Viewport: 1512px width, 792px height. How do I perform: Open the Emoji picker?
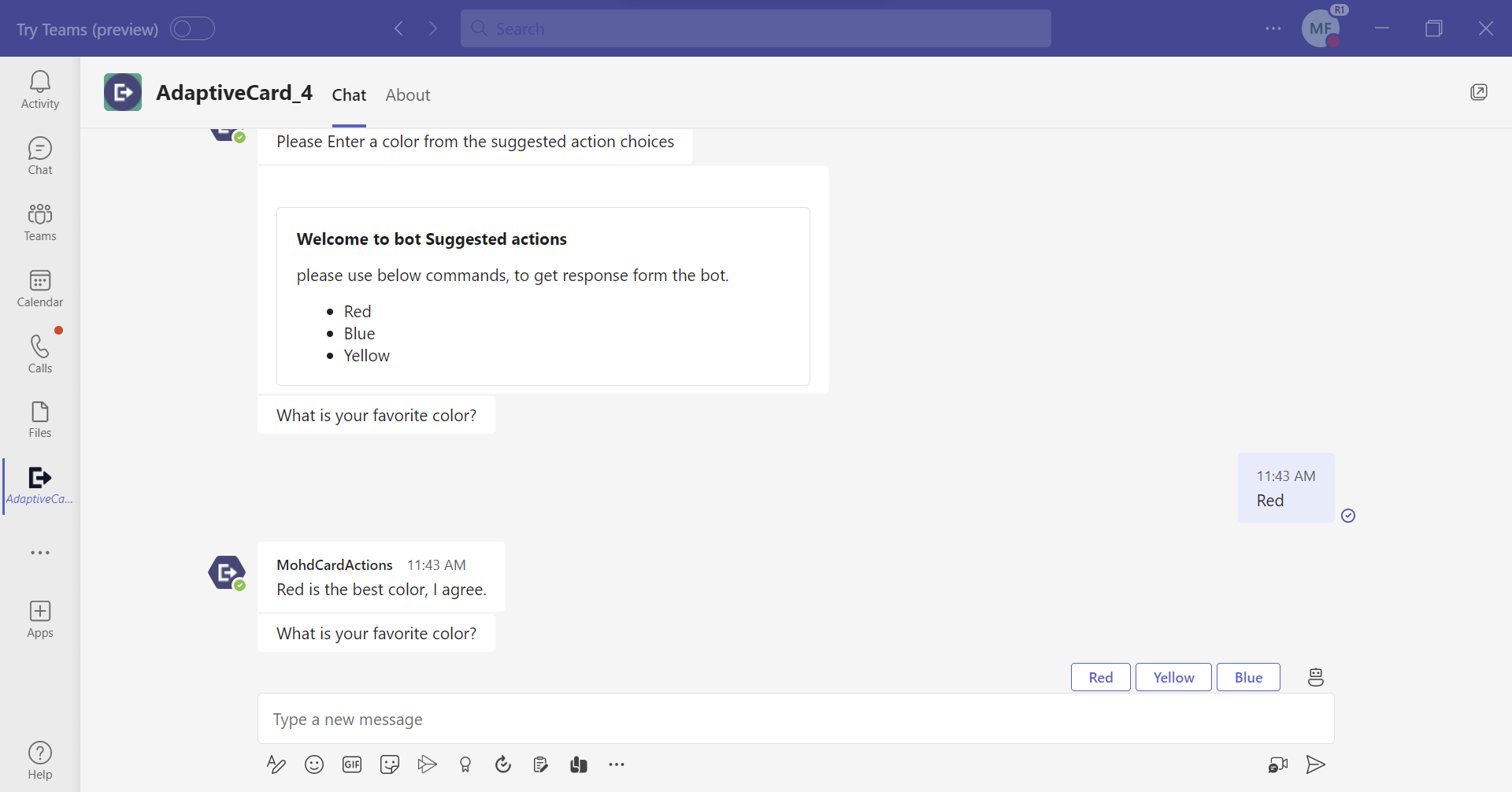tap(314, 764)
